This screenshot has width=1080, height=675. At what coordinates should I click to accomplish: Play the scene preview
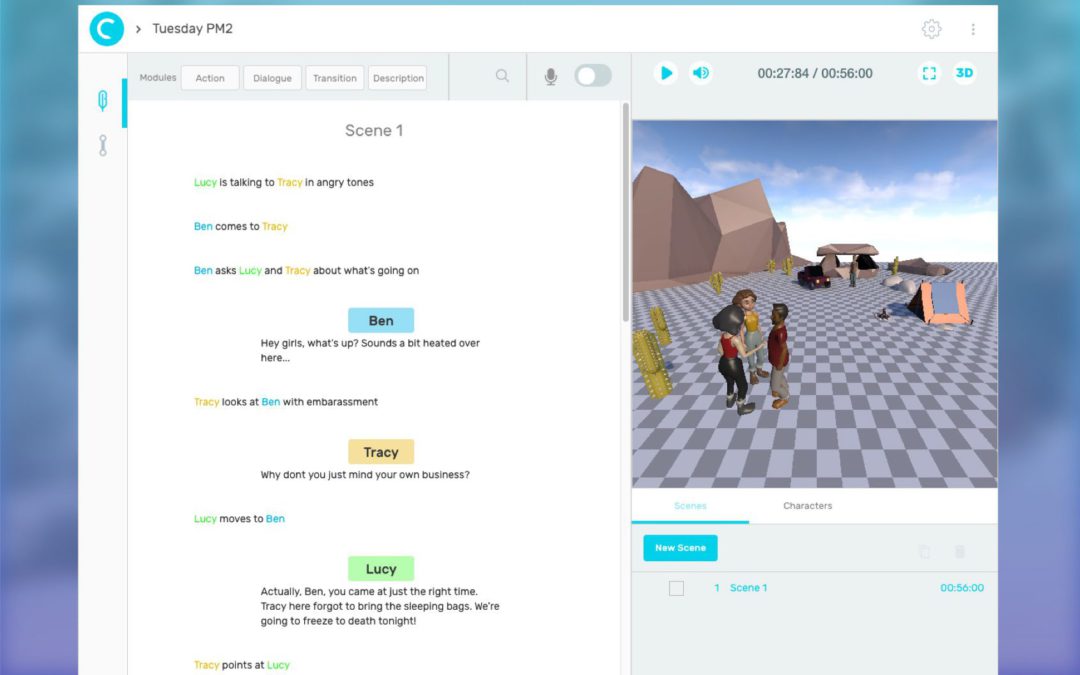pyautogui.click(x=665, y=72)
